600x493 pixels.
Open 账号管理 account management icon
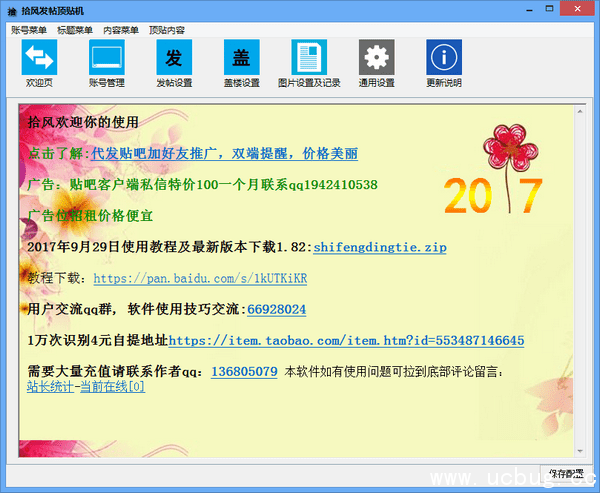click(107, 57)
